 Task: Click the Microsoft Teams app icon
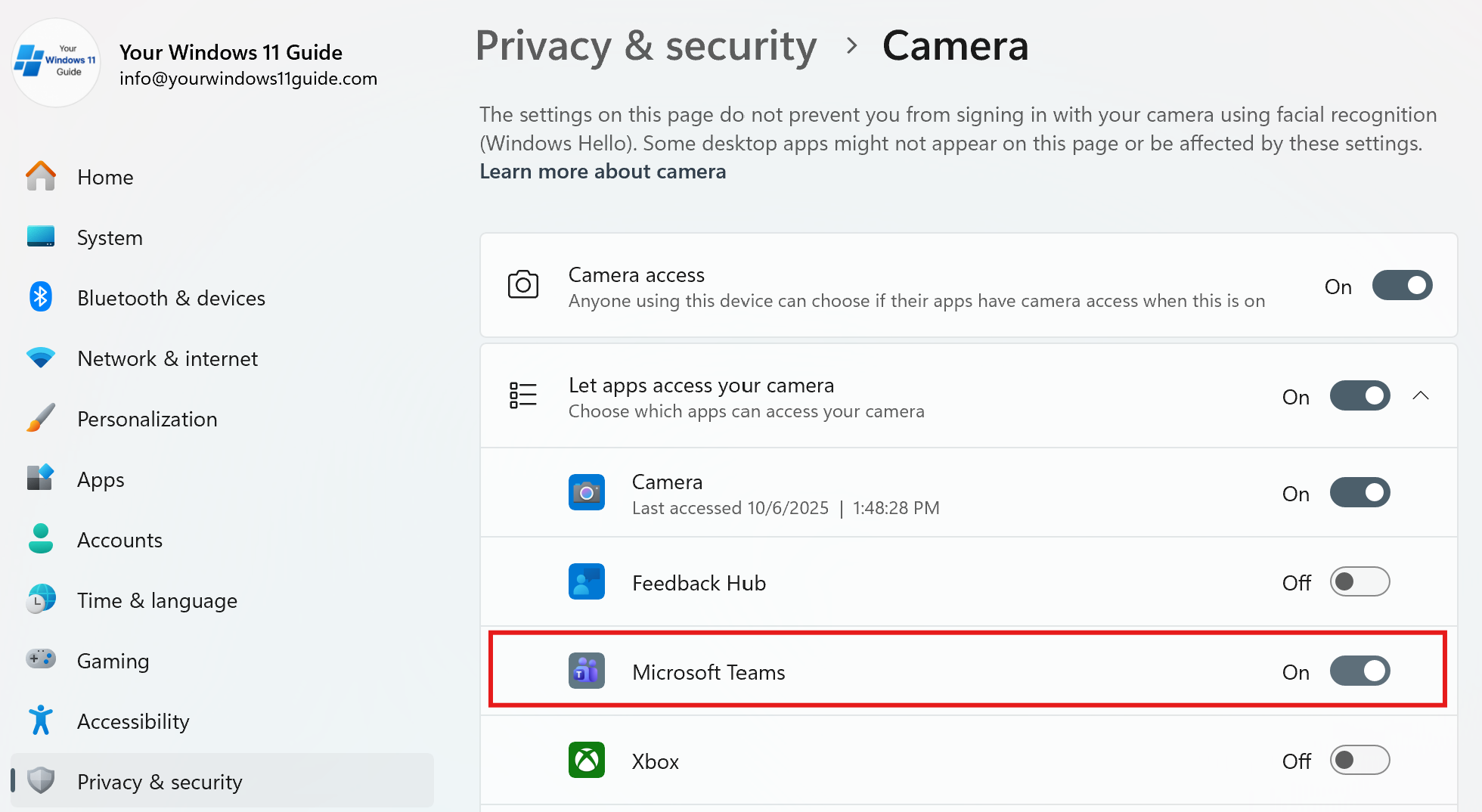(x=587, y=671)
